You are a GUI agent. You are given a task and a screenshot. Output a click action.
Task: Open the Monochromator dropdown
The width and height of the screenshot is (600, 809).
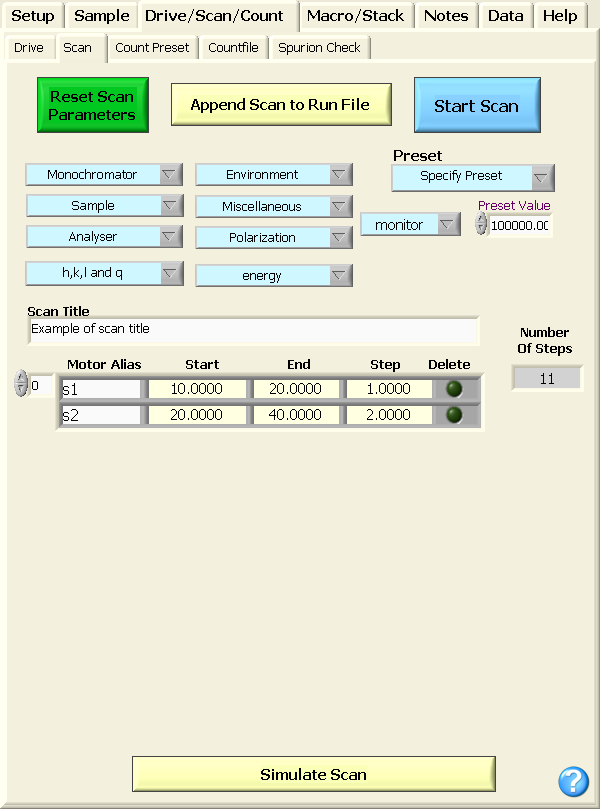pos(104,175)
